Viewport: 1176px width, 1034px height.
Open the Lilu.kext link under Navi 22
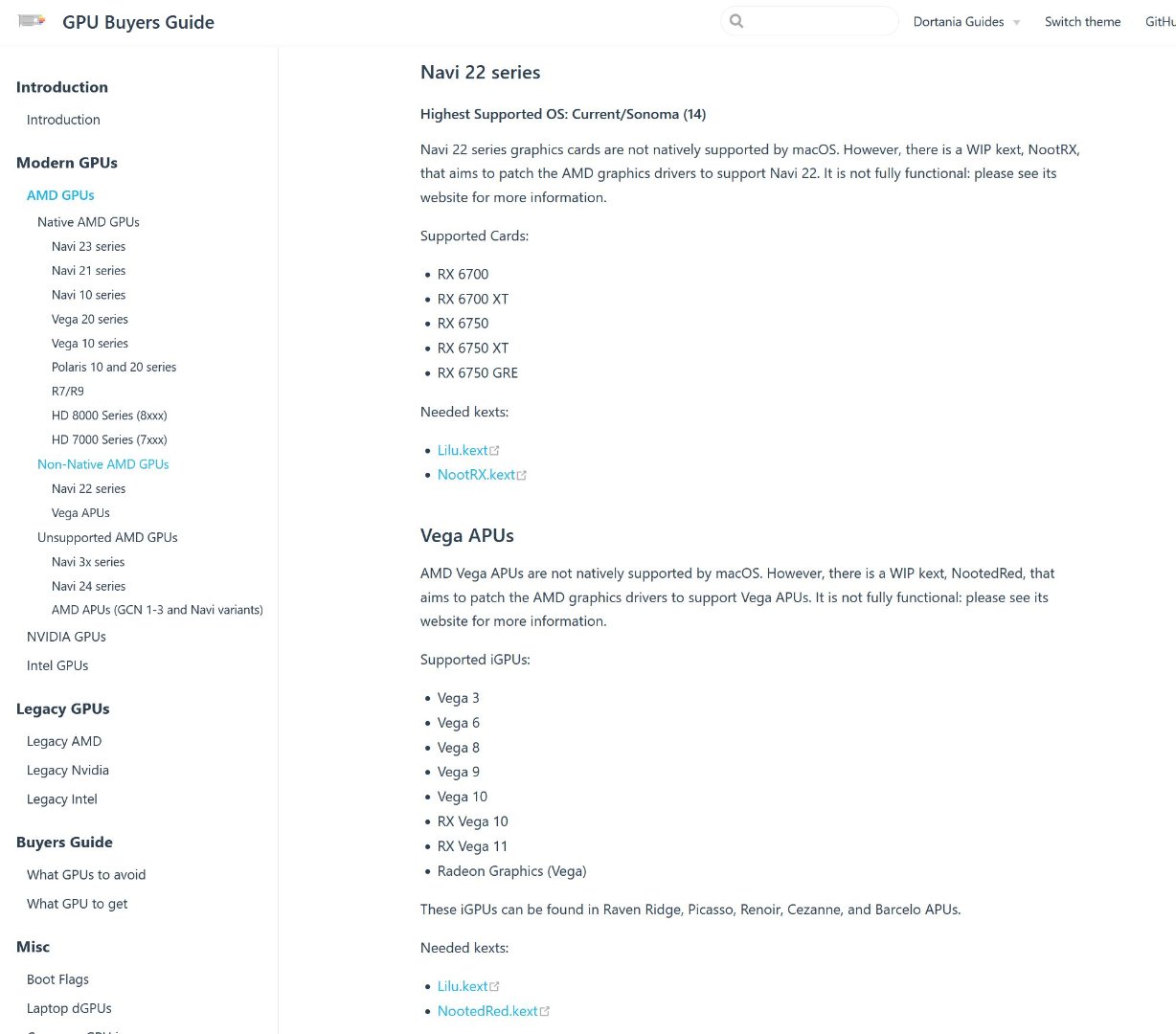(x=463, y=450)
